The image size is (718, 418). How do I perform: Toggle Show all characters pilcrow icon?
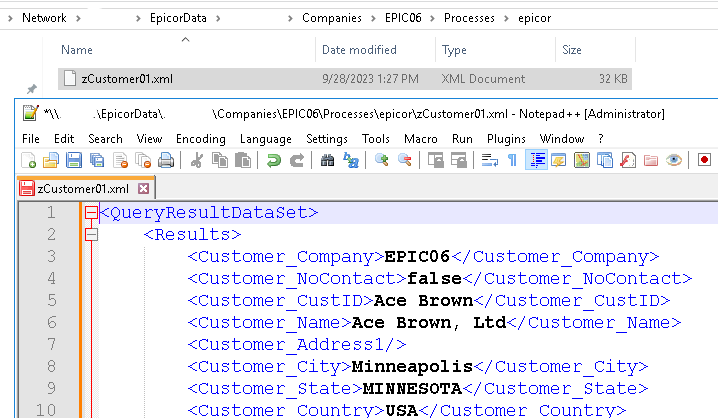click(x=512, y=160)
